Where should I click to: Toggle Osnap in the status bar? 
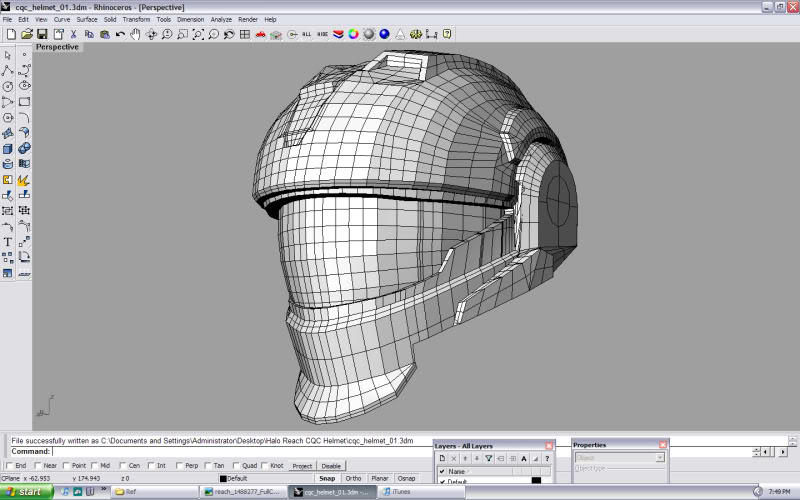(407, 479)
